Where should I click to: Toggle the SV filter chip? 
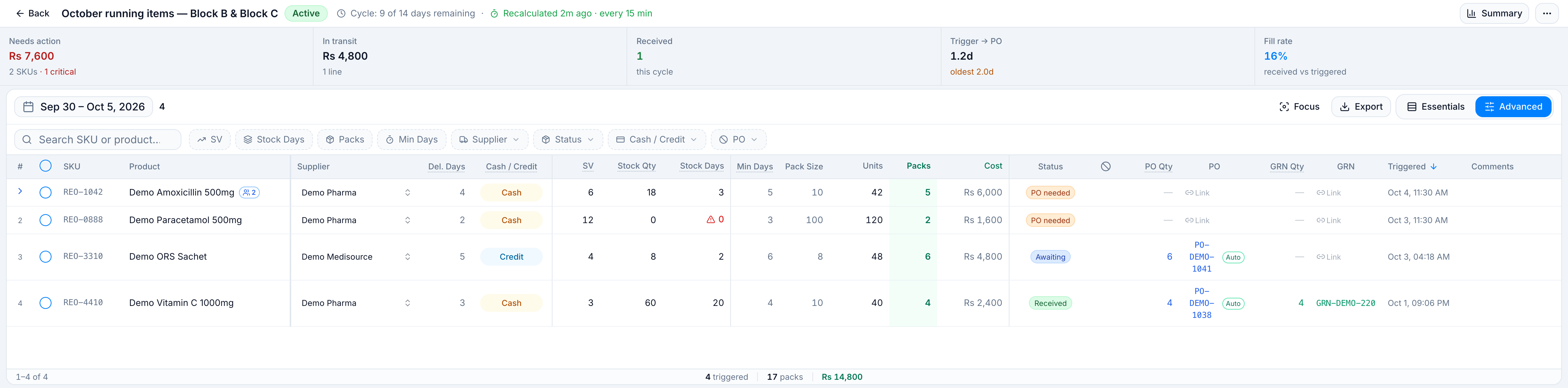pos(209,139)
